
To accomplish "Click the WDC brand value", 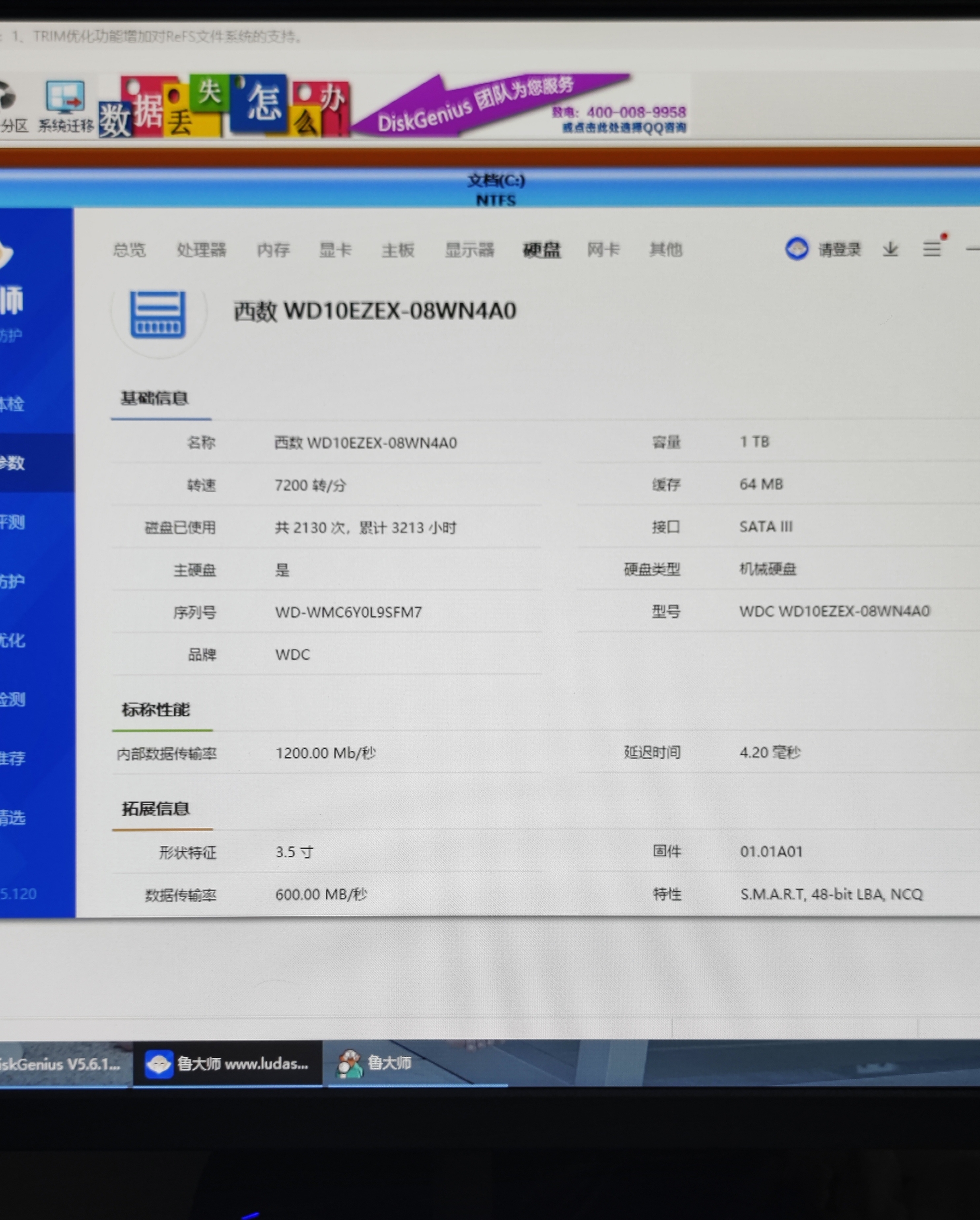I will point(292,655).
